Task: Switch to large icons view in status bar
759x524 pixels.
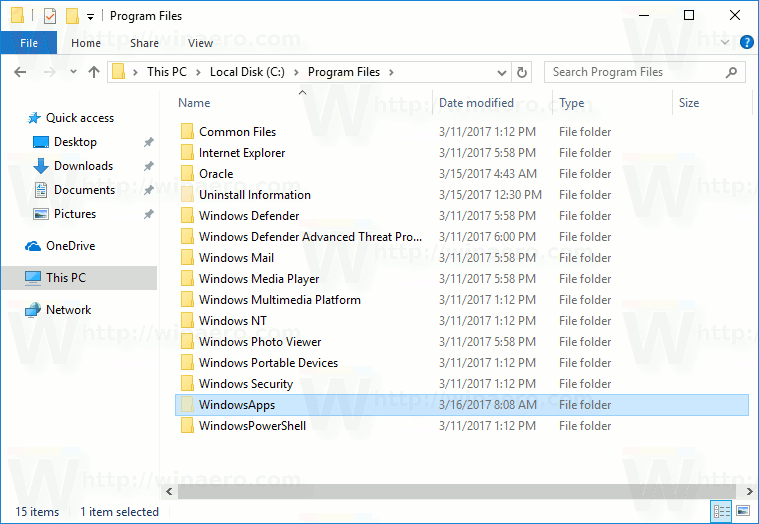Action: [741, 511]
